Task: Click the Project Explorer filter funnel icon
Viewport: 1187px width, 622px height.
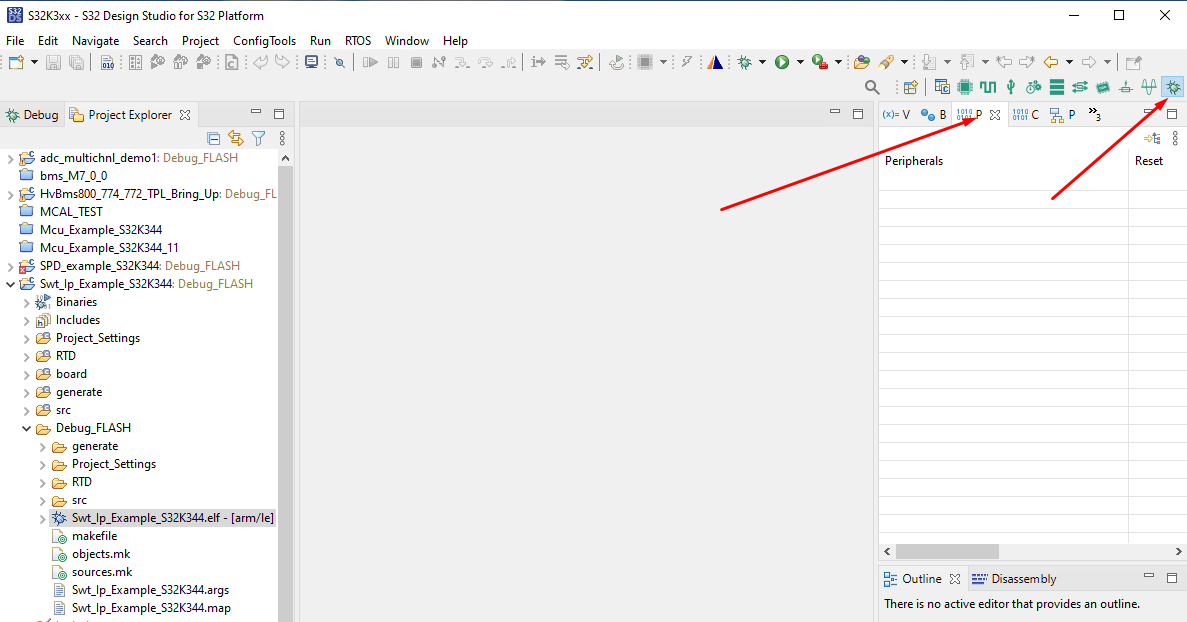Action: [x=259, y=138]
